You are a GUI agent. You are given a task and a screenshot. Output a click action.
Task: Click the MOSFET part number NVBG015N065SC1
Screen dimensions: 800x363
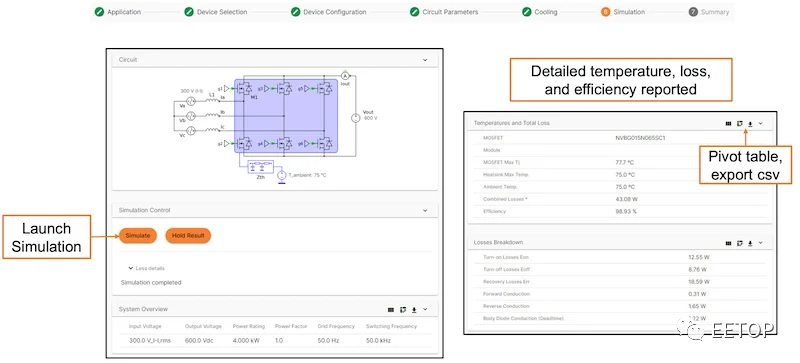pos(641,138)
